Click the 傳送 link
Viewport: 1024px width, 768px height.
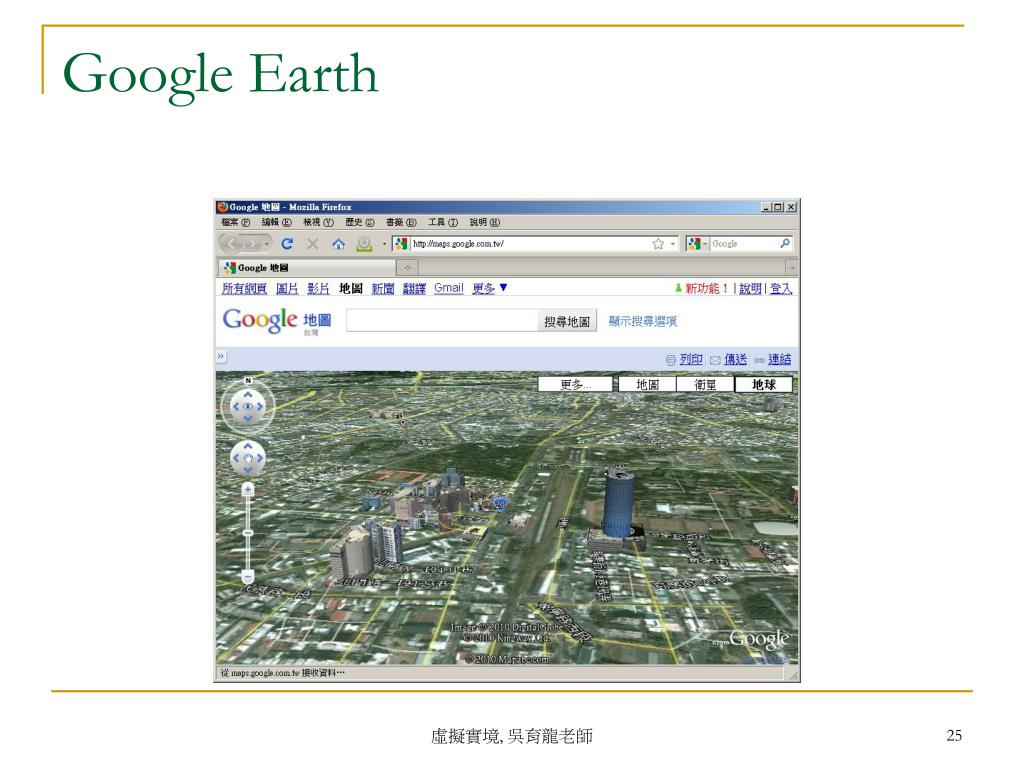(x=735, y=360)
